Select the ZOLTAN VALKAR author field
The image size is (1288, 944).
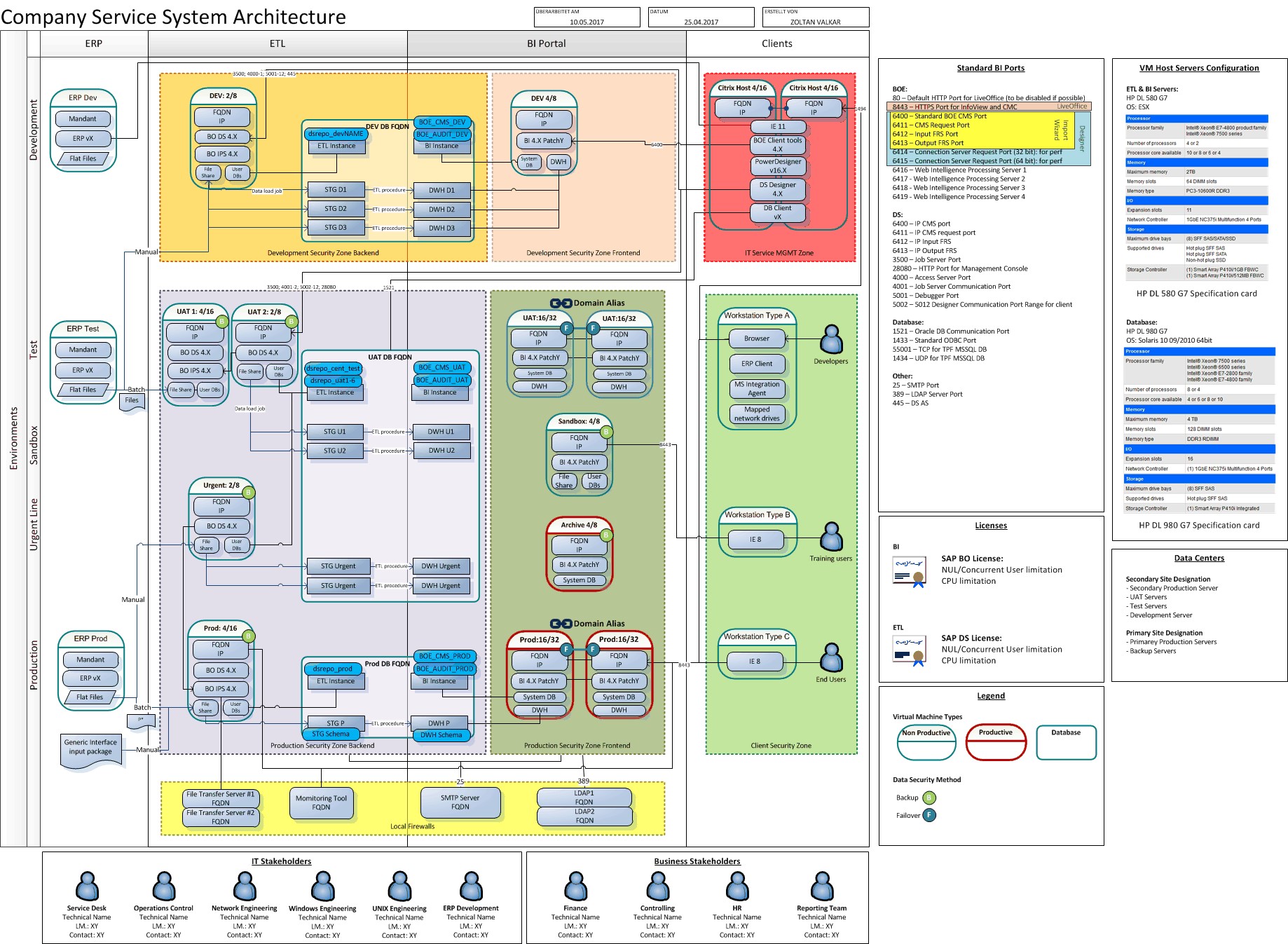tap(816, 18)
